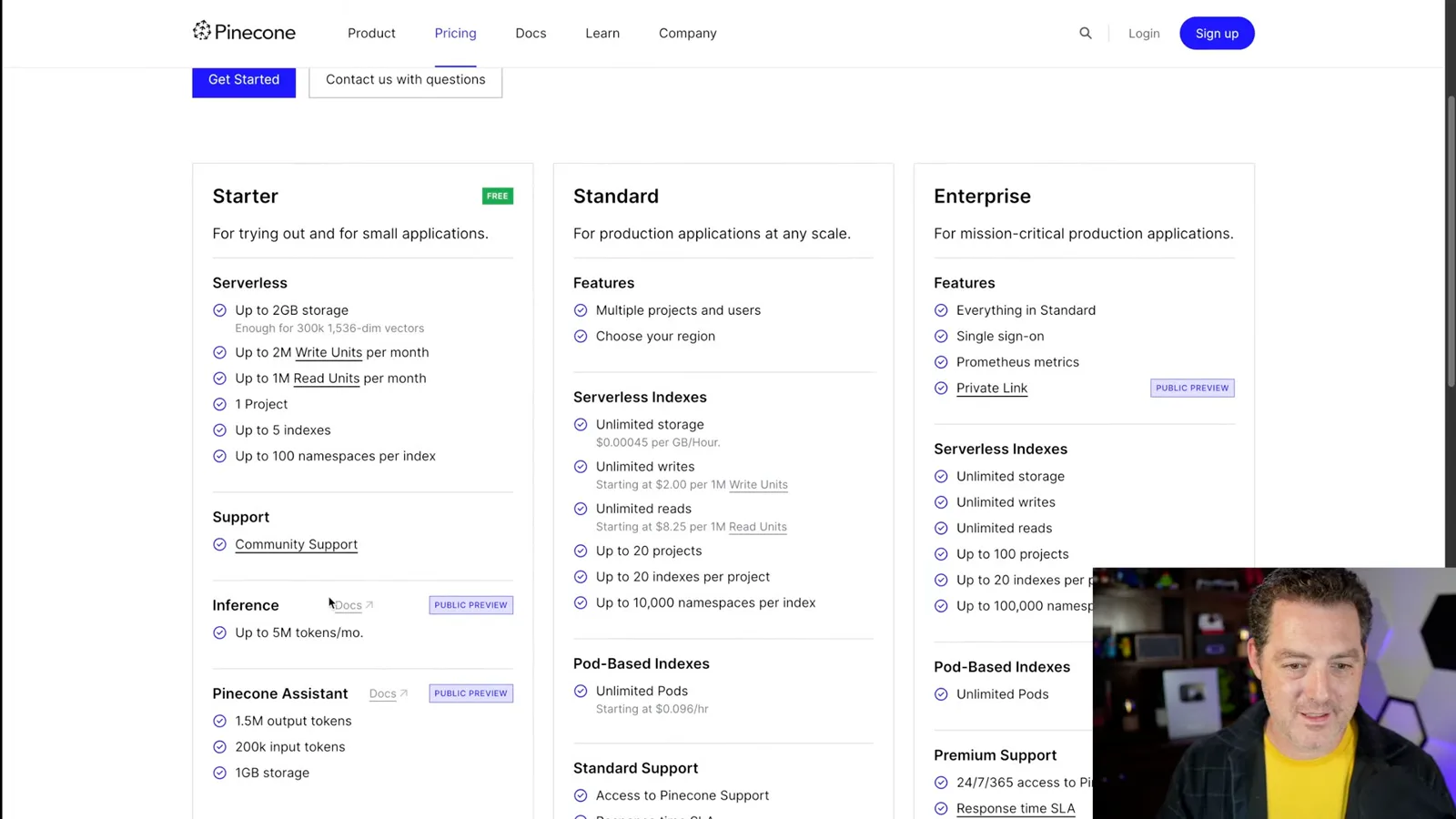Click the check icon beside Single sign-on
The image size is (1456, 819).
point(941,337)
